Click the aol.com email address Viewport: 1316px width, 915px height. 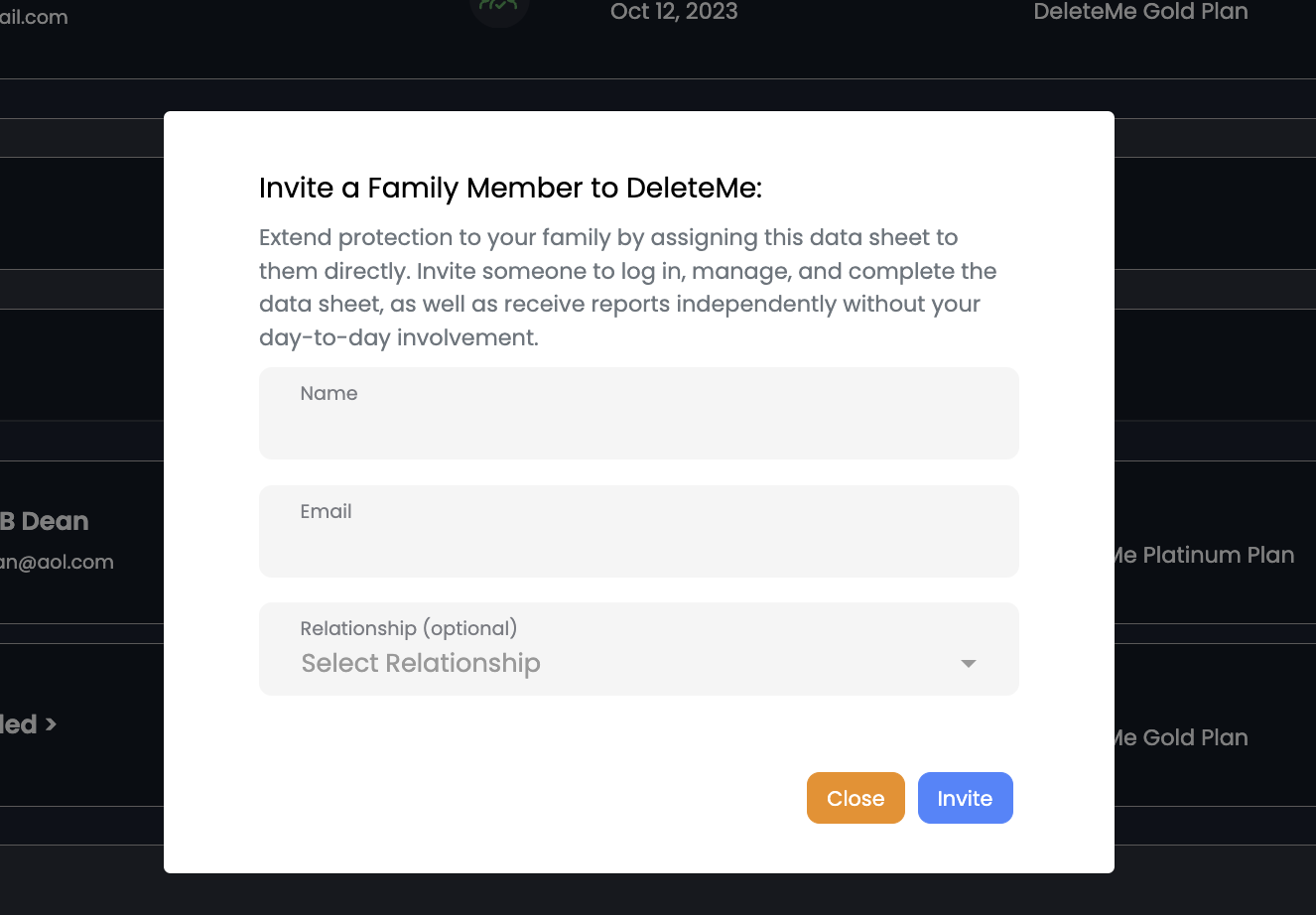click(x=58, y=562)
